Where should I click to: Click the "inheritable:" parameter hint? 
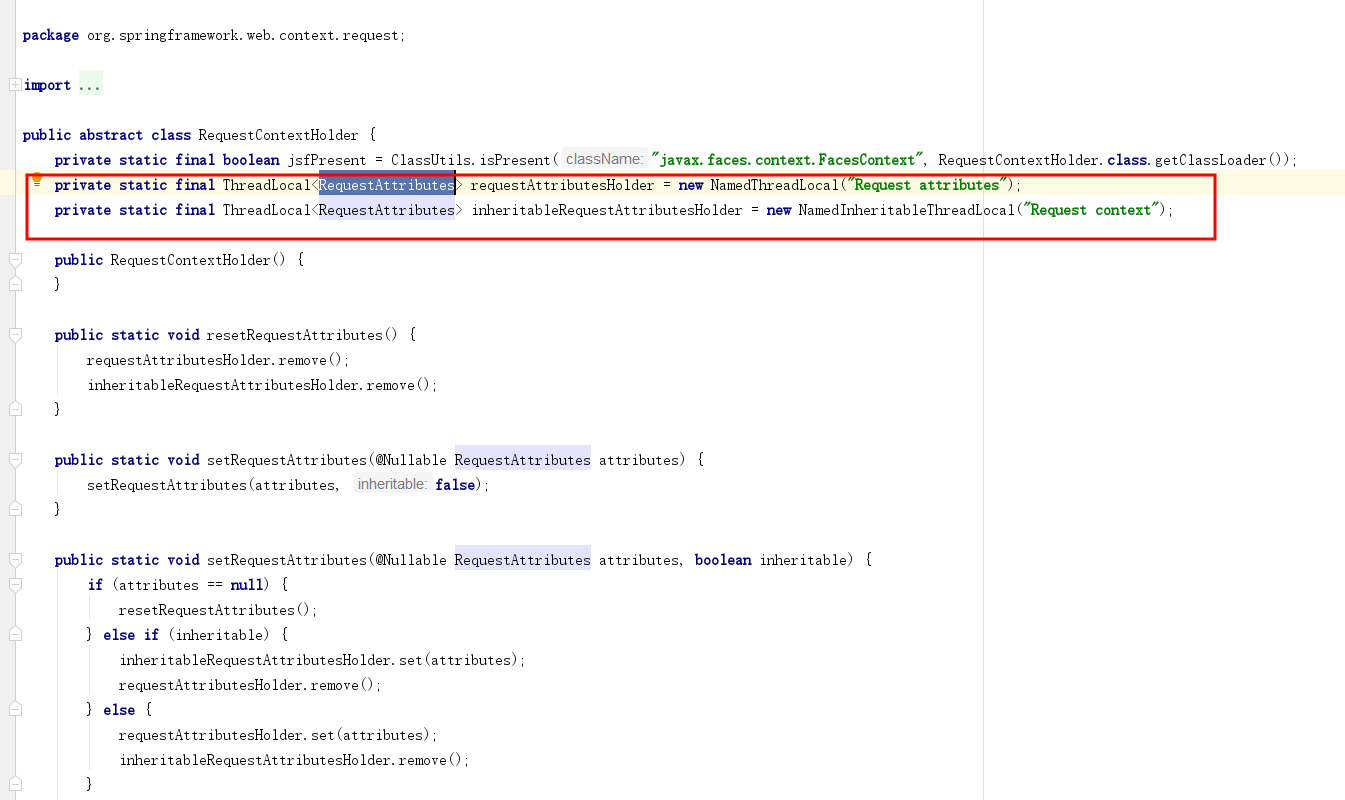[x=392, y=484]
